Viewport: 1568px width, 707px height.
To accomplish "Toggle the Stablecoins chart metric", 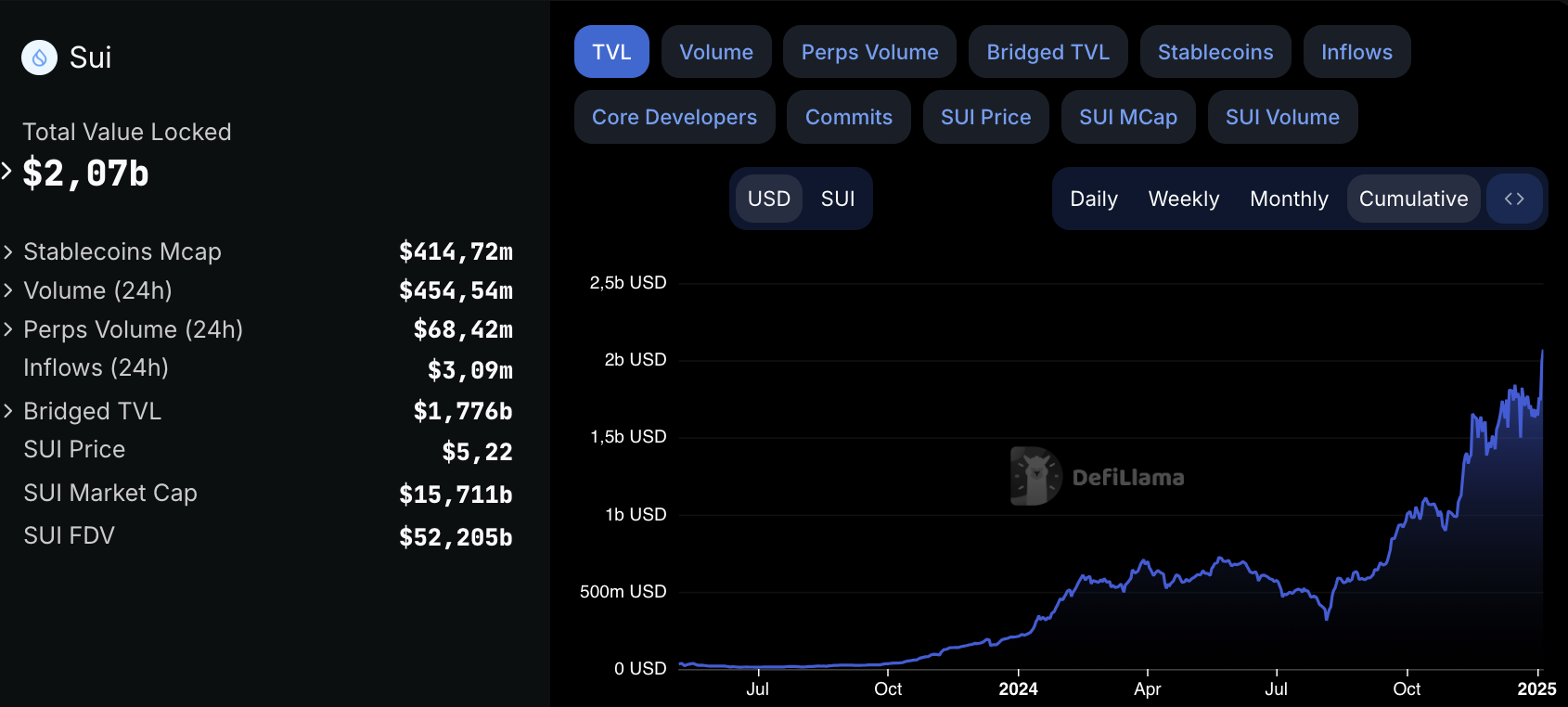I will pos(1215,52).
